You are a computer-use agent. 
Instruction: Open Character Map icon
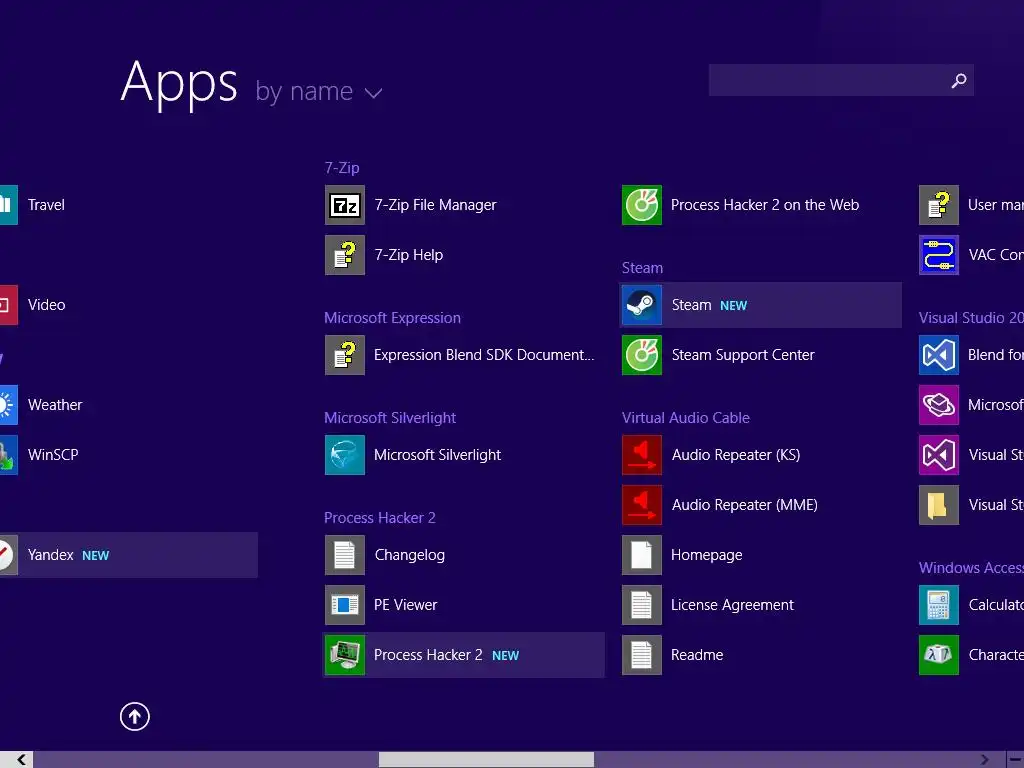click(x=939, y=654)
